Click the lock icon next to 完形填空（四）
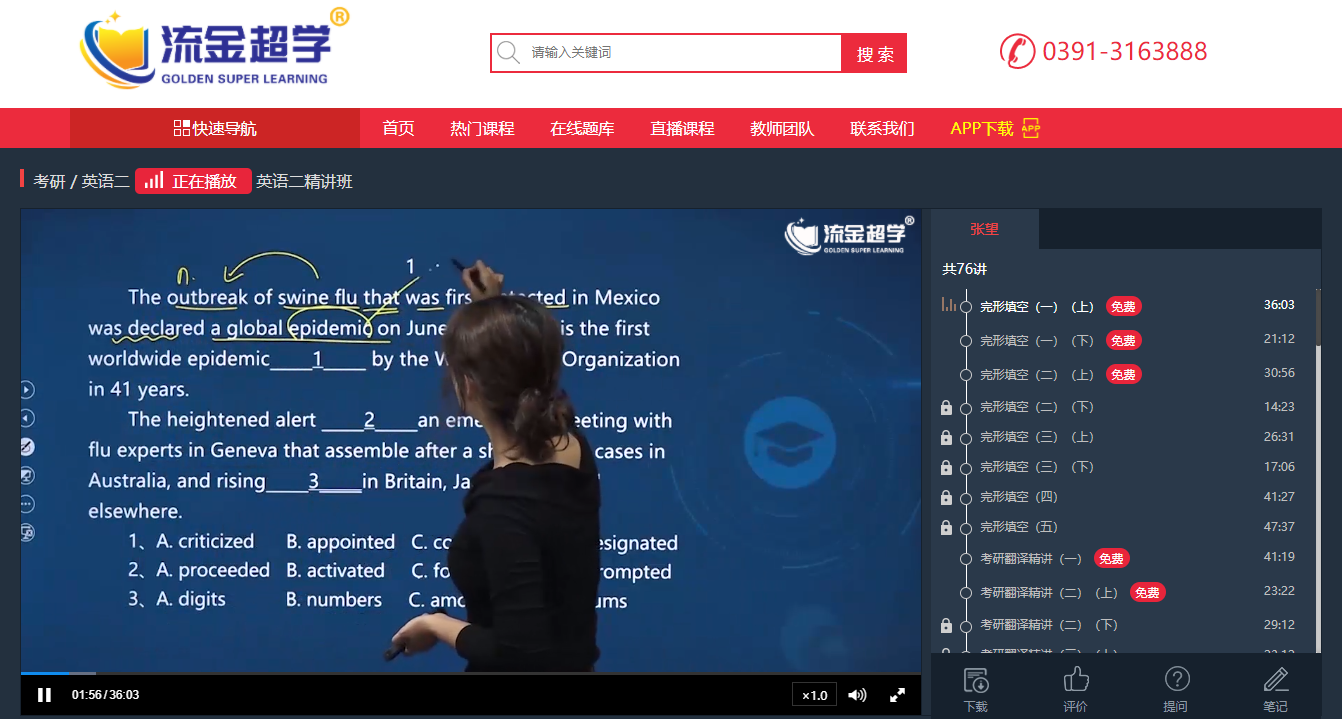 (x=946, y=497)
